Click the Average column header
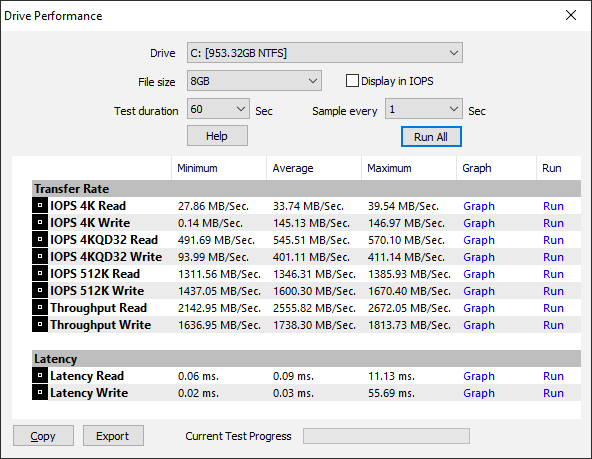This screenshot has height=459, width=592. (x=314, y=168)
